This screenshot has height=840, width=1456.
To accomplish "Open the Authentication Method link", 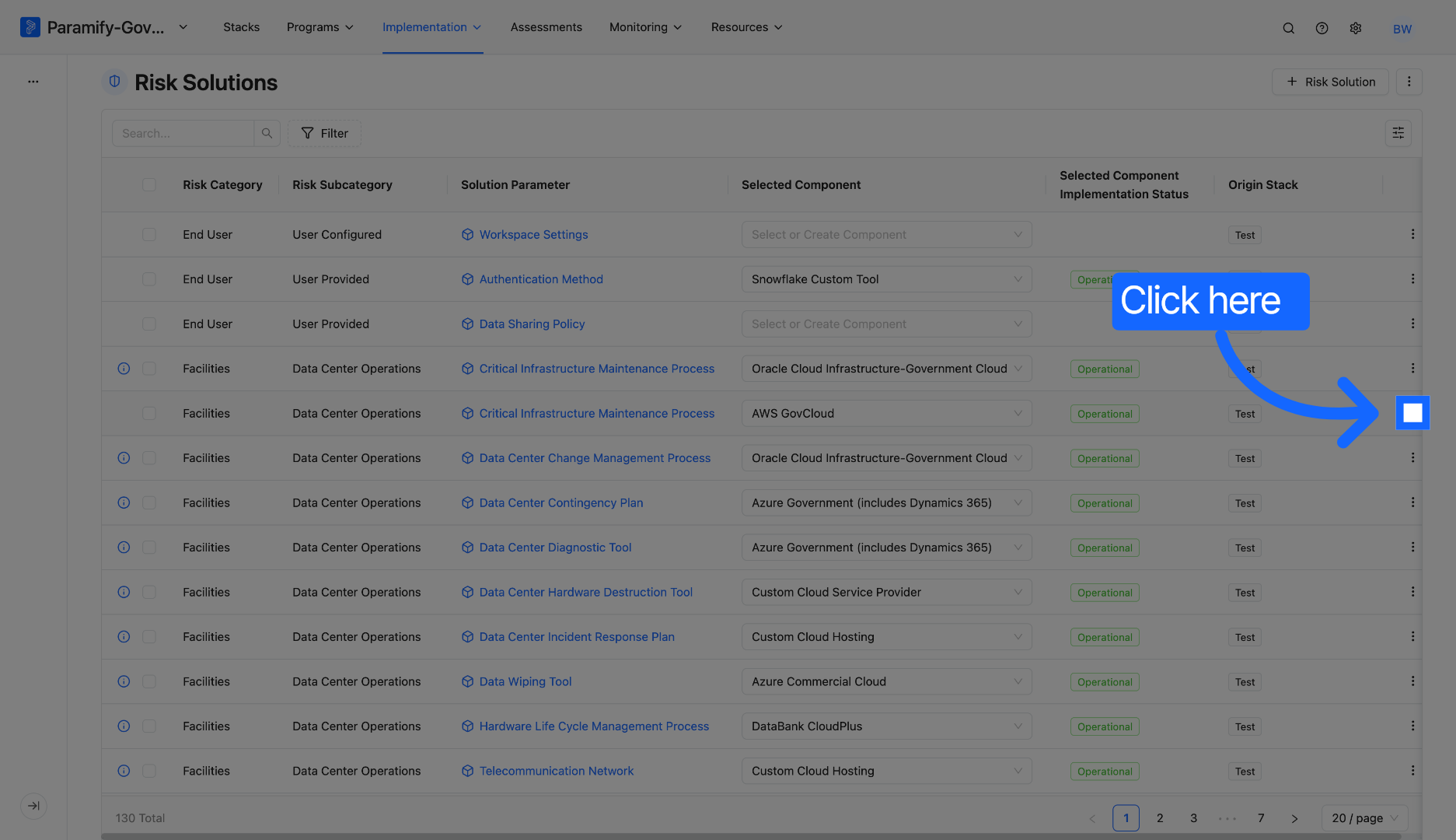I will pos(541,279).
